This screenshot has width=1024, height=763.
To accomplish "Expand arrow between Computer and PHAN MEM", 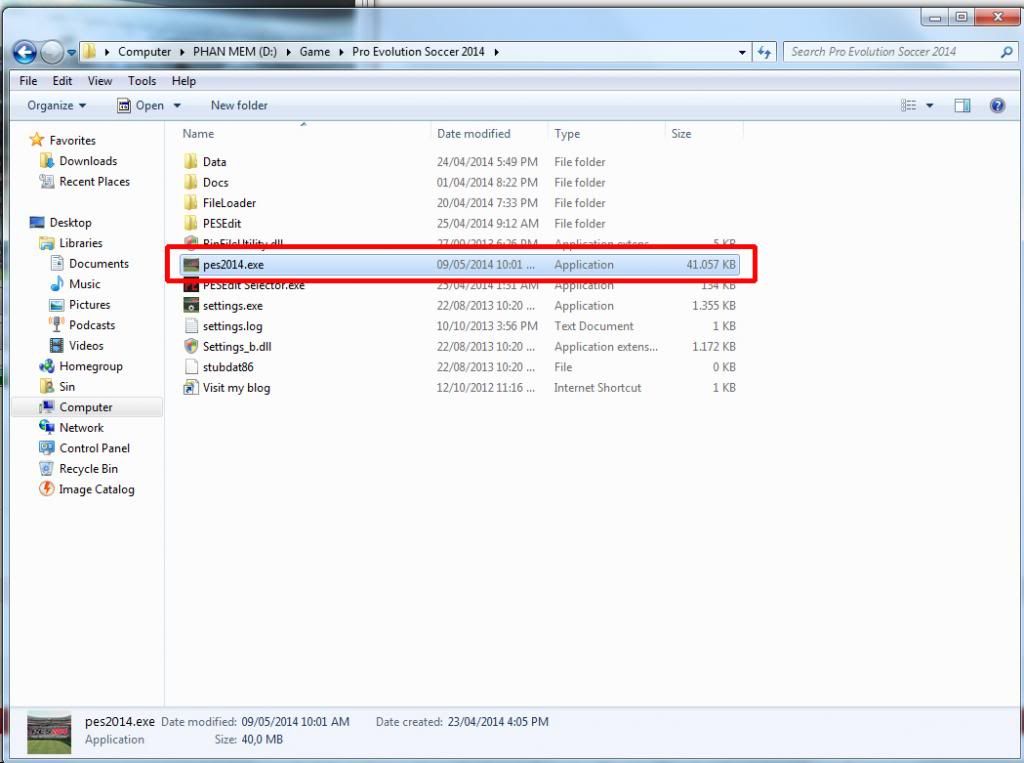I will (x=182, y=52).
